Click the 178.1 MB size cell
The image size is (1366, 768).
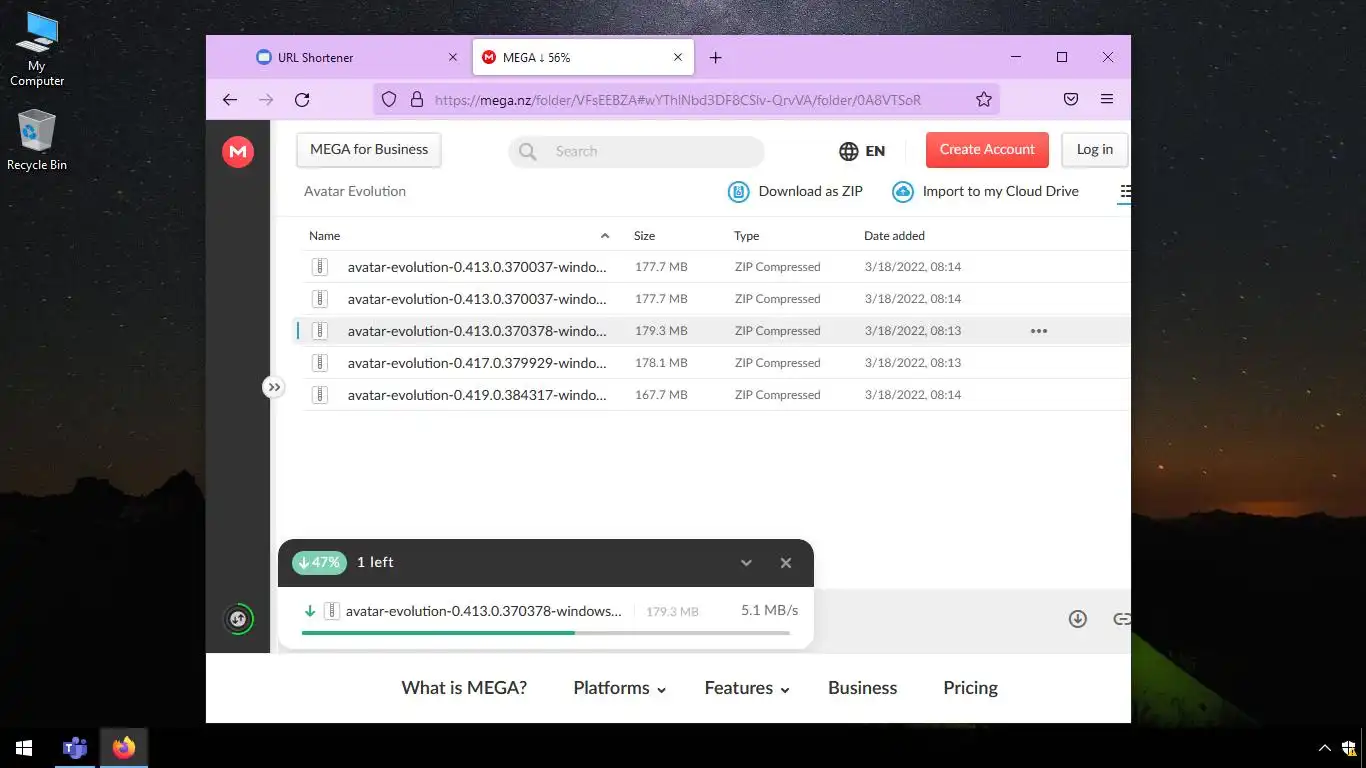[x=661, y=363]
